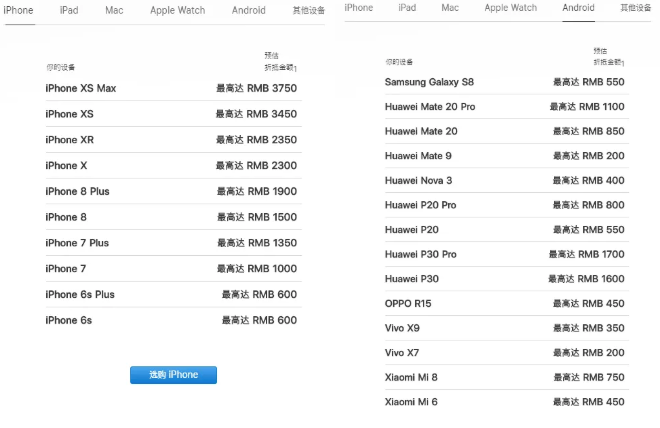Viewport: 660px width, 428px height.
Task: Click the RMB 550 value for Huawei P20
Action: [588, 230]
